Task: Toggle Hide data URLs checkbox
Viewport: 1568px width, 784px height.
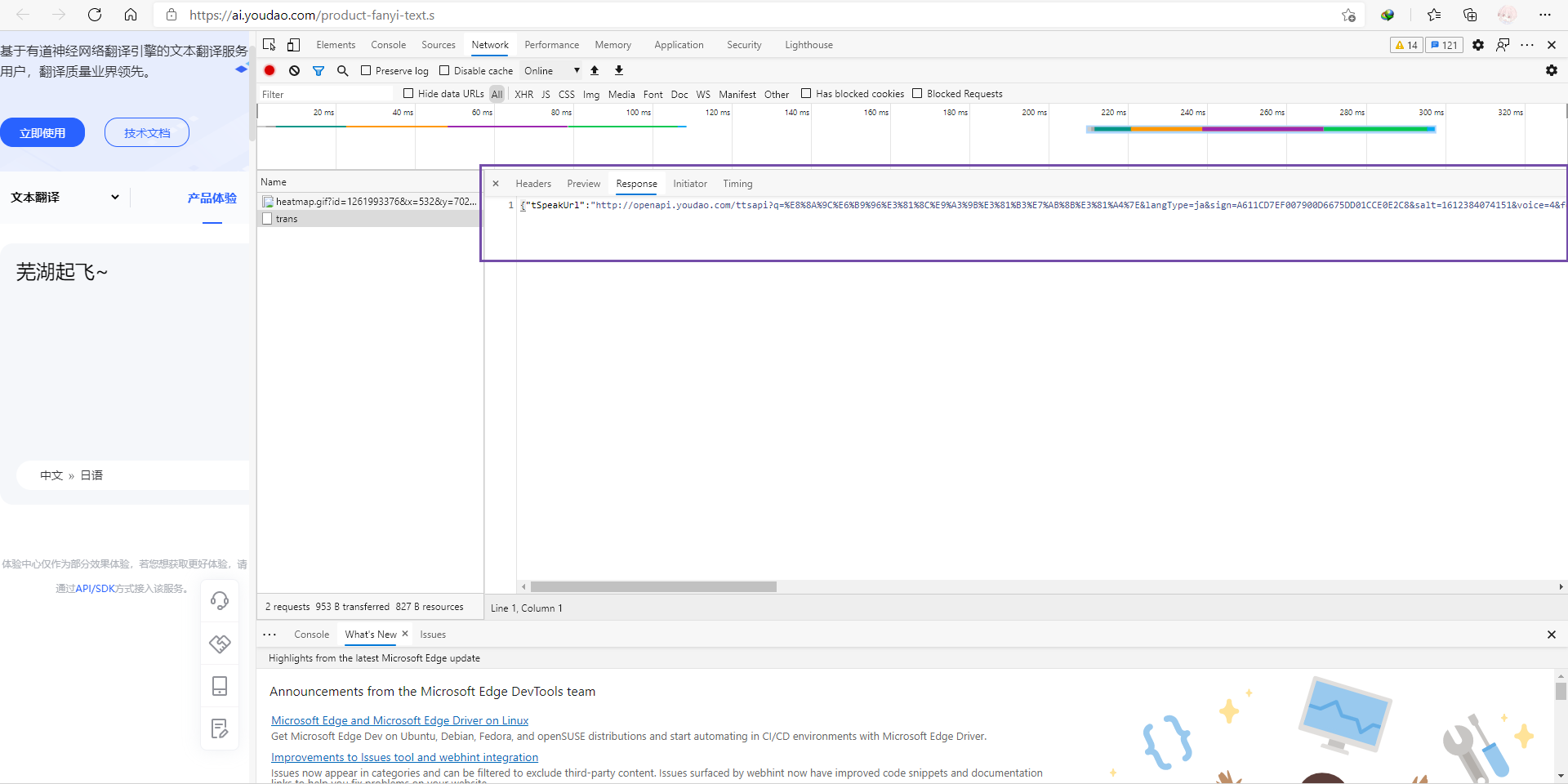Action: point(408,93)
